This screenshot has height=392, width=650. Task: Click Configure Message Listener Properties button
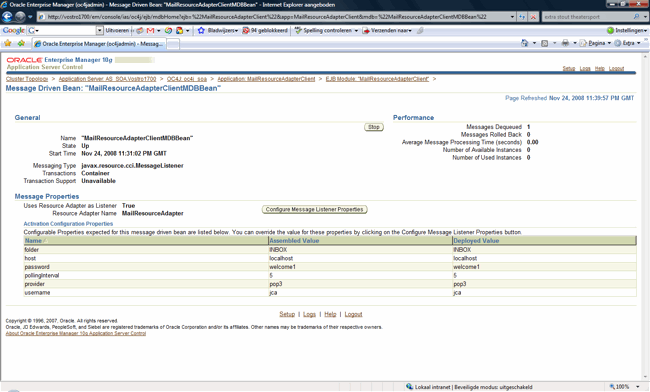(315, 210)
